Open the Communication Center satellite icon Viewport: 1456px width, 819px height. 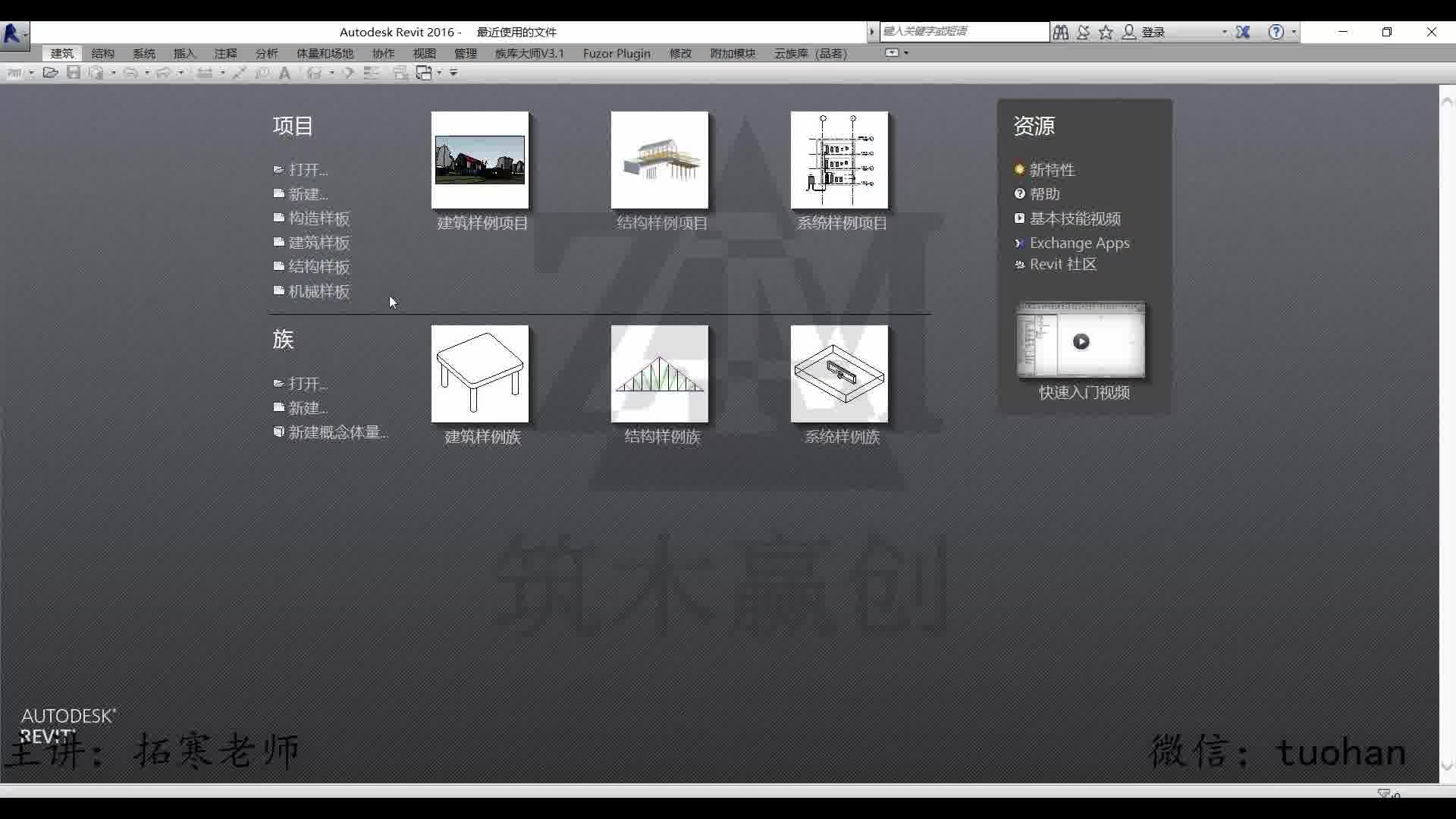point(1083,32)
